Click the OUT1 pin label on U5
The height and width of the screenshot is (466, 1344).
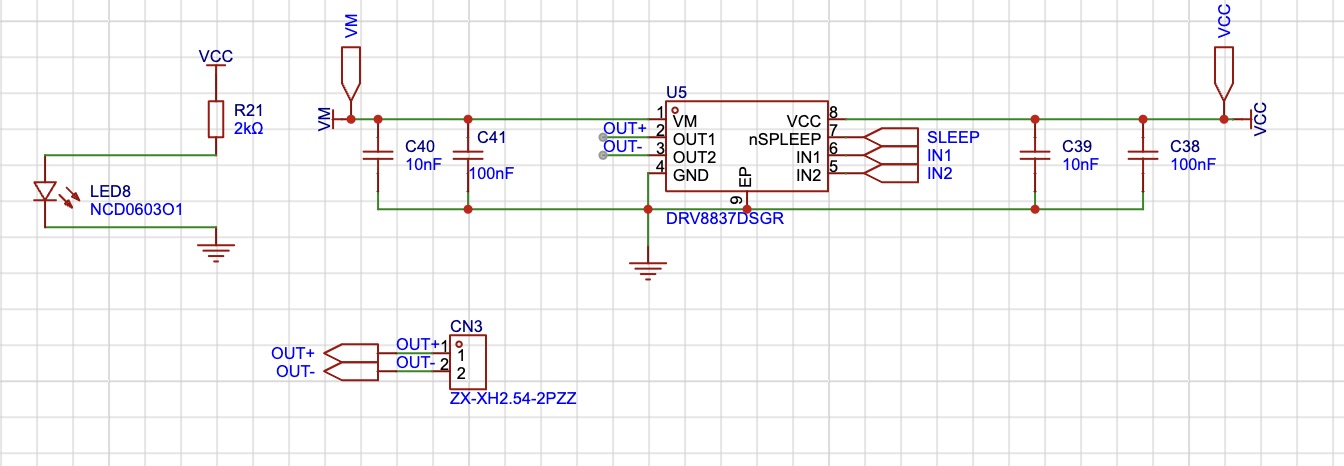(693, 138)
